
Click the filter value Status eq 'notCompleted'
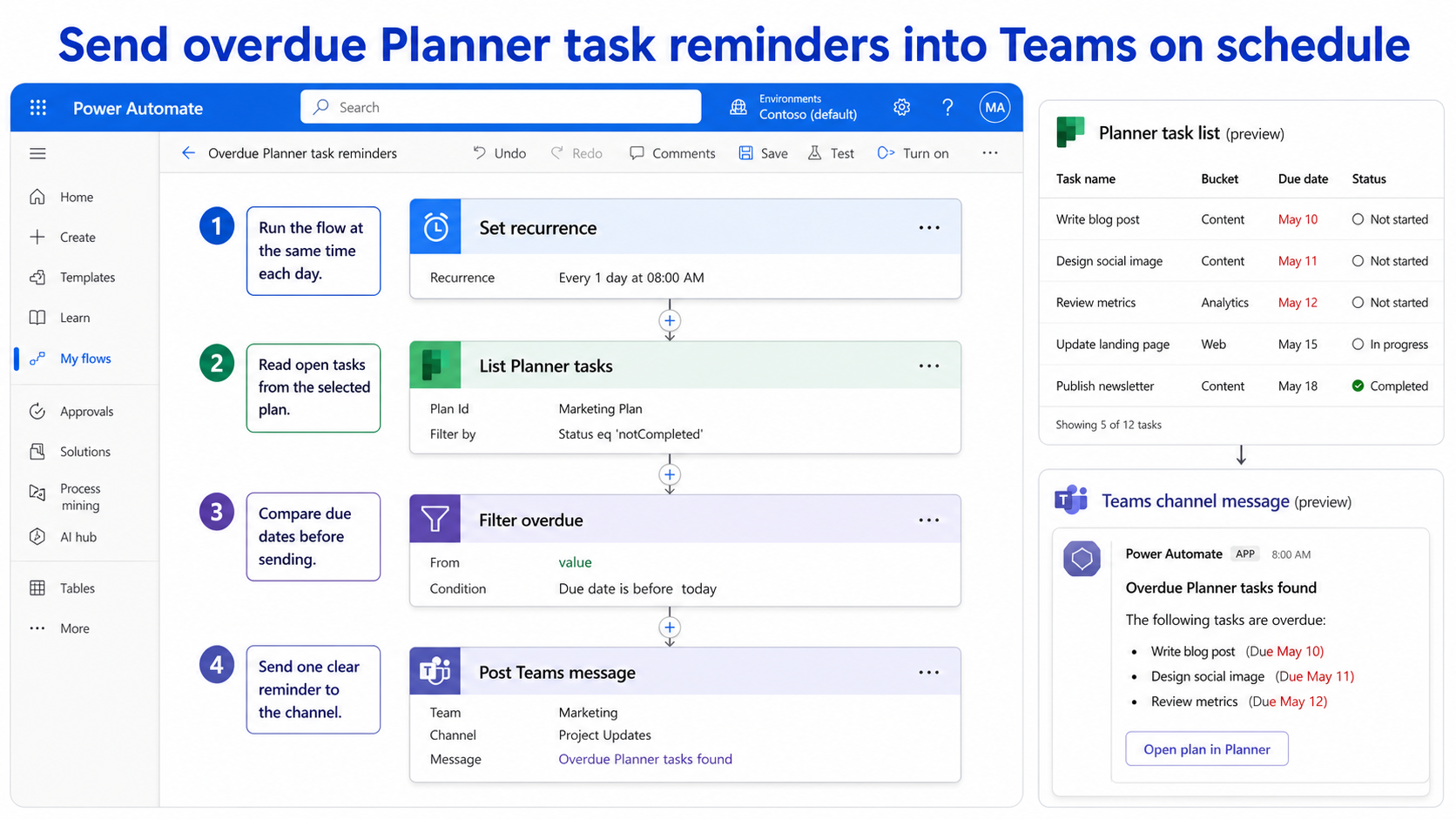pyautogui.click(x=630, y=434)
